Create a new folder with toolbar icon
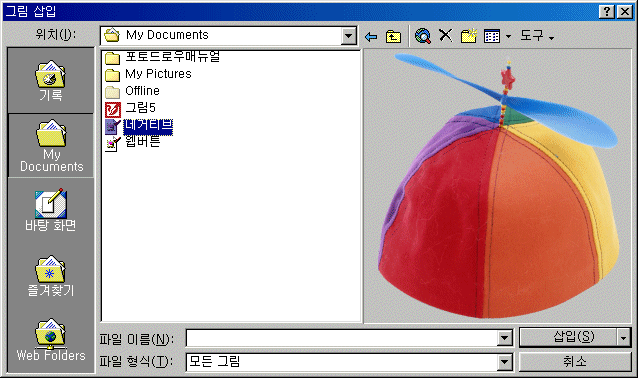 point(469,36)
